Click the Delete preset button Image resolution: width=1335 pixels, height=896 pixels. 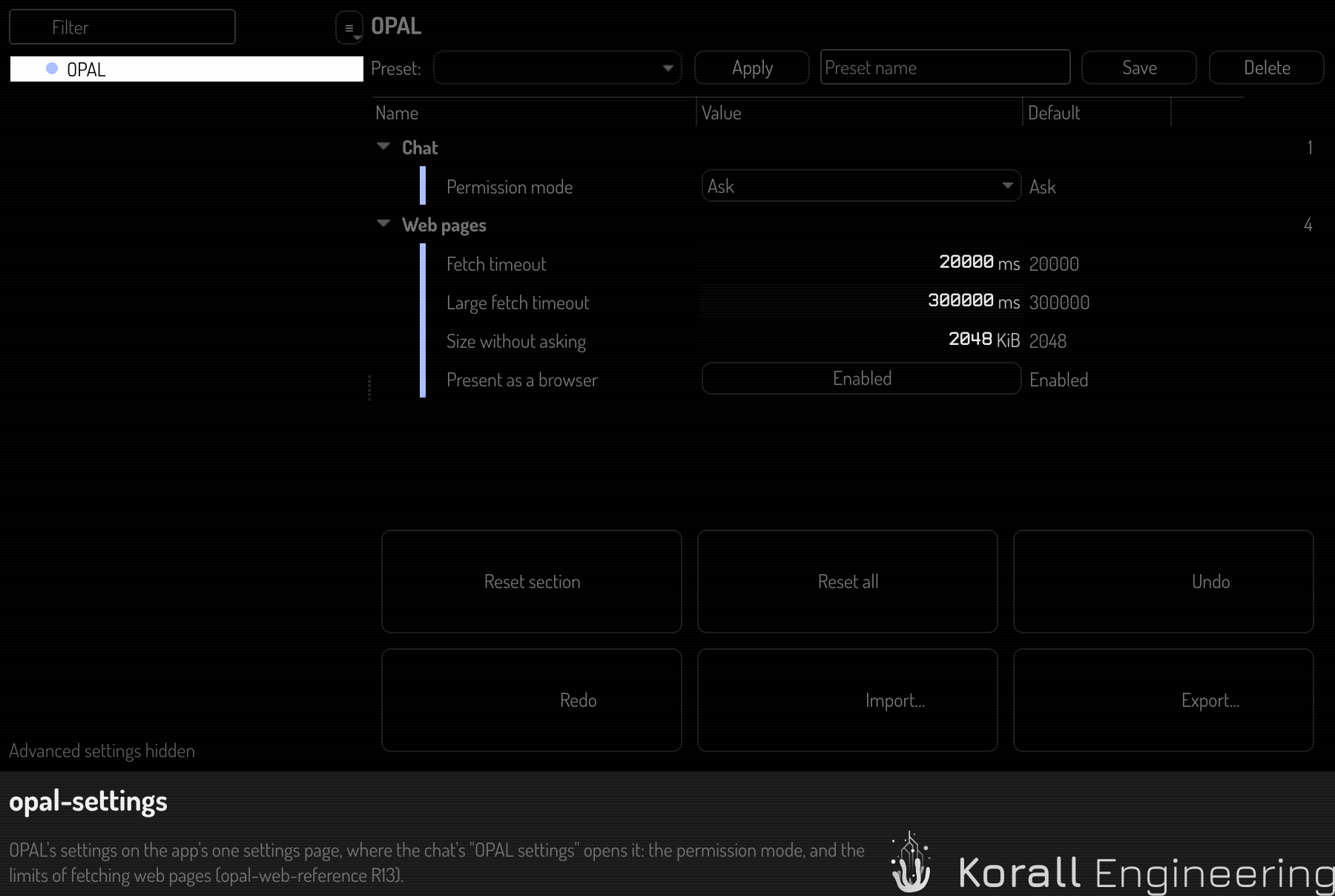1266,67
